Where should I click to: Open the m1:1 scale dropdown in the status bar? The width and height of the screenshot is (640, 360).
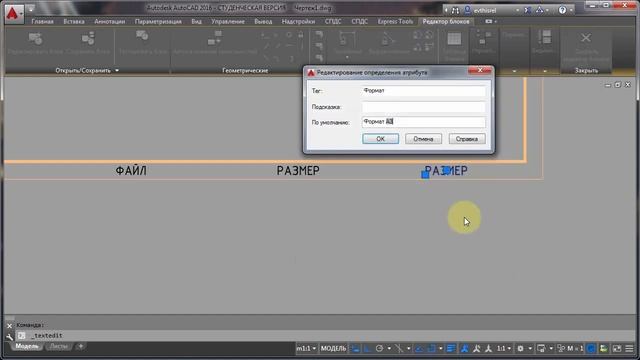(x=306, y=349)
